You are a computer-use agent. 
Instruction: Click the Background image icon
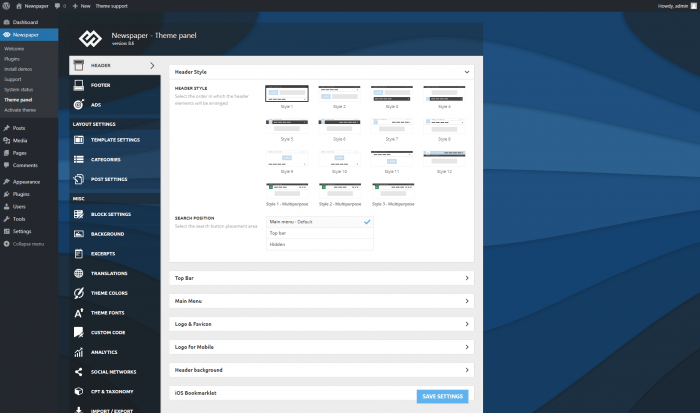click(79, 234)
